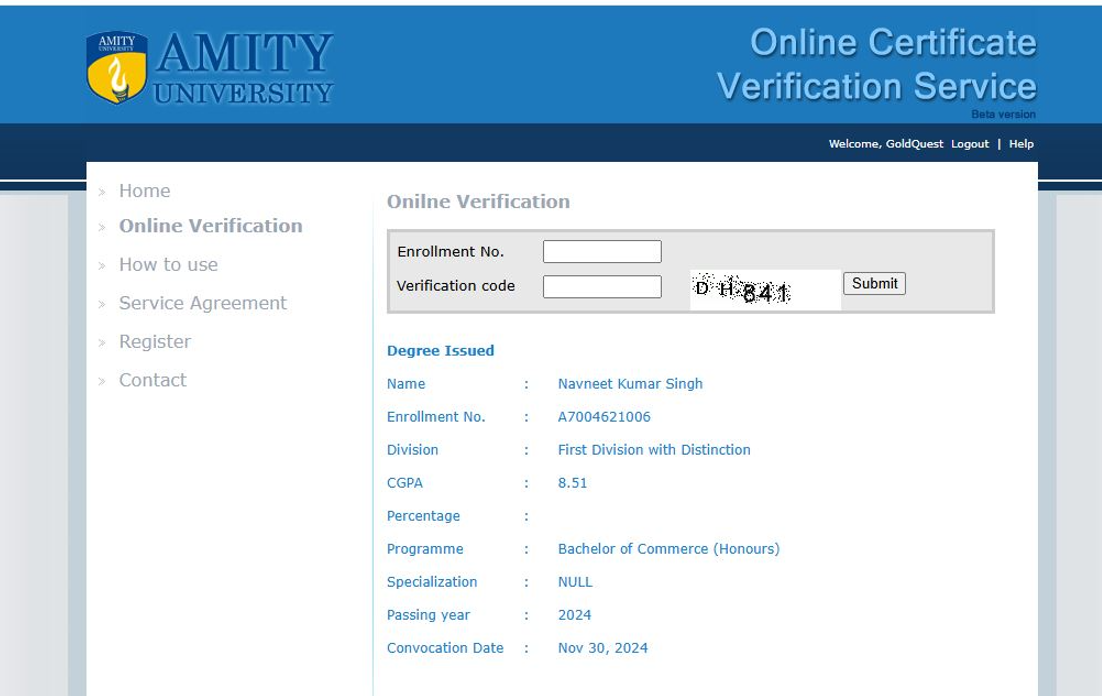Open the How to use page
The height and width of the screenshot is (696, 1102).
pos(169,264)
